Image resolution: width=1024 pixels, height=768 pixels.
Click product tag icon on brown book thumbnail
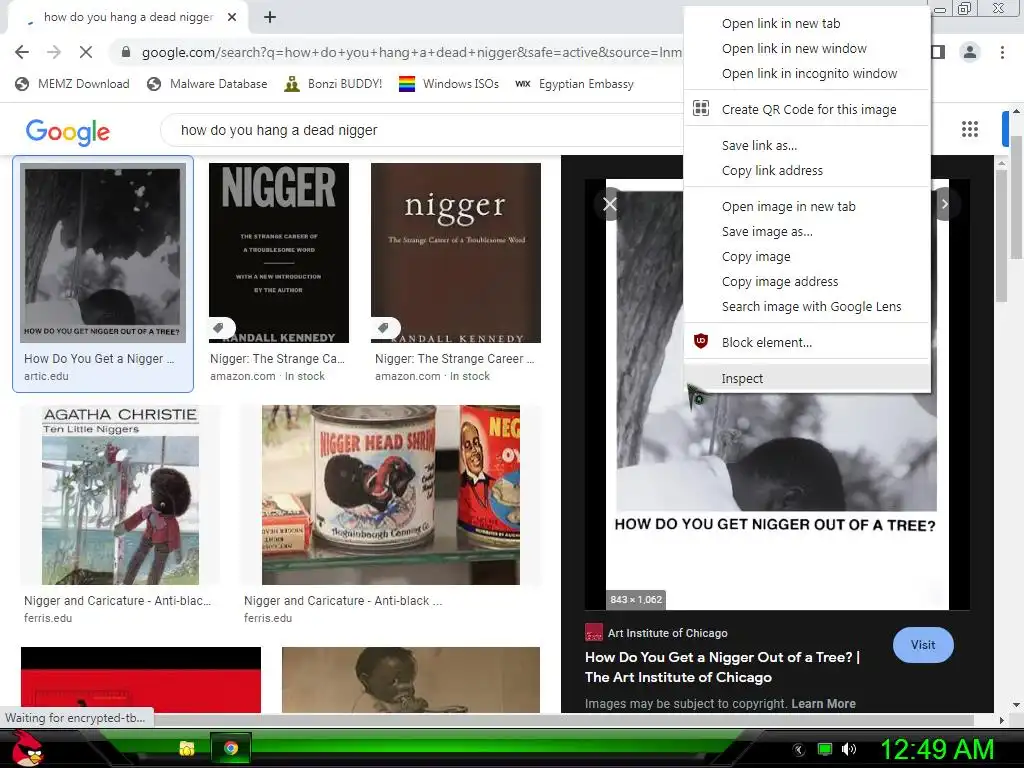click(384, 327)
